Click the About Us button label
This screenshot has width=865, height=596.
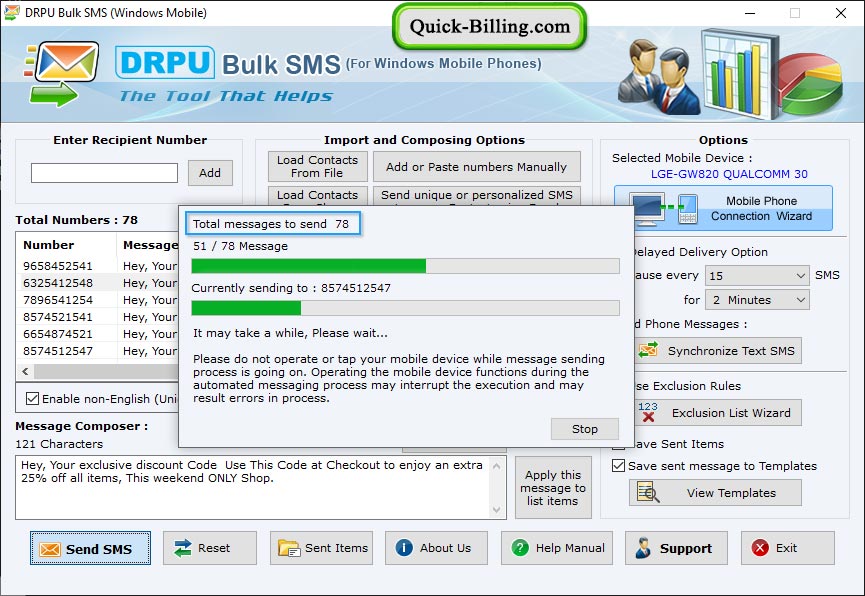pyautogui.click(x=445, y=548)
